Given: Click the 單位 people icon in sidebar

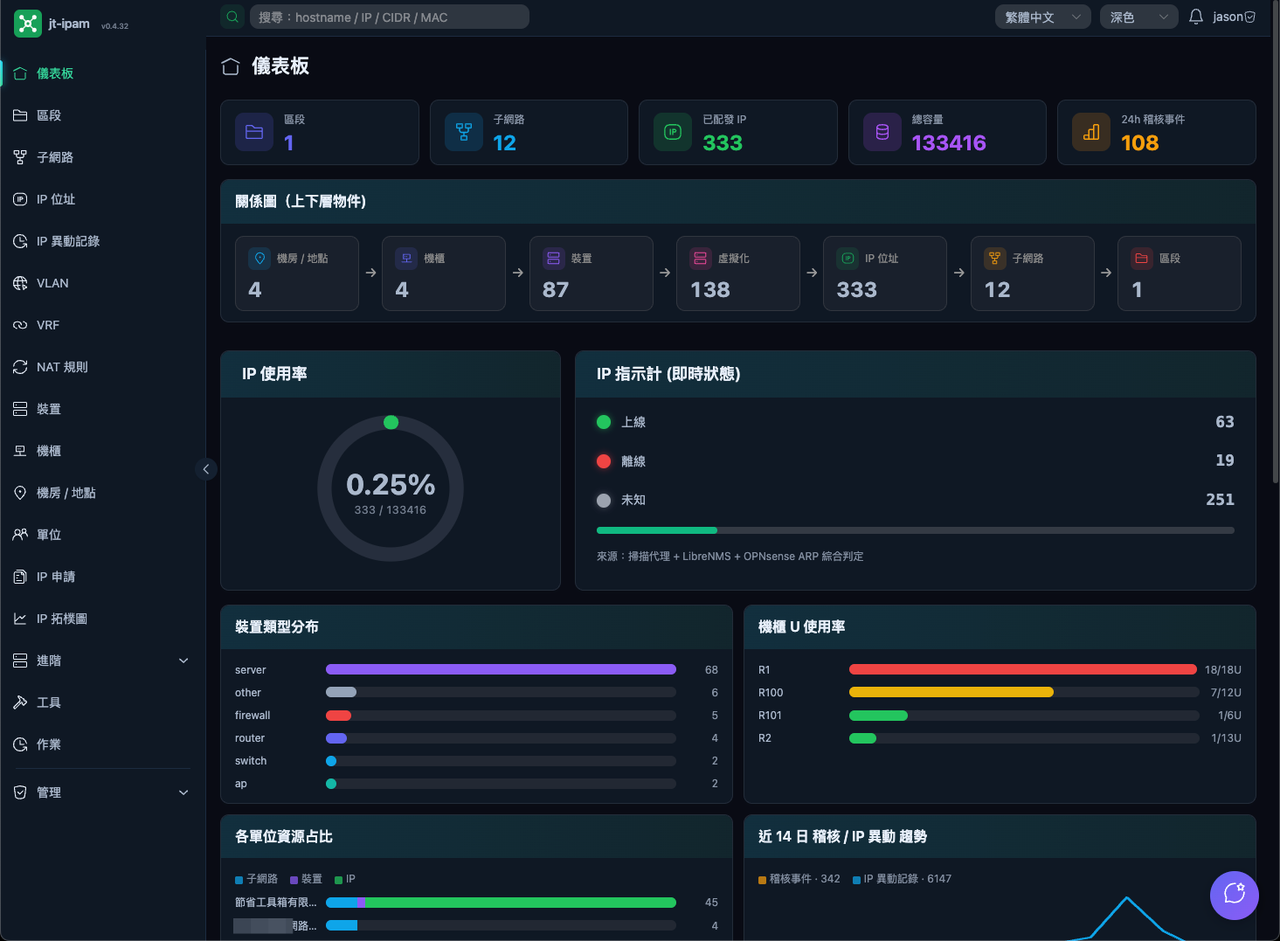Looking at the screenshot, I should point(20,535).
